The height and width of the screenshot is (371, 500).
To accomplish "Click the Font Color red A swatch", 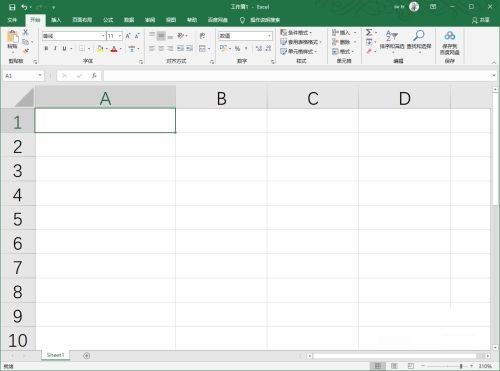I will pyautogui.click(x=114, y=49).
